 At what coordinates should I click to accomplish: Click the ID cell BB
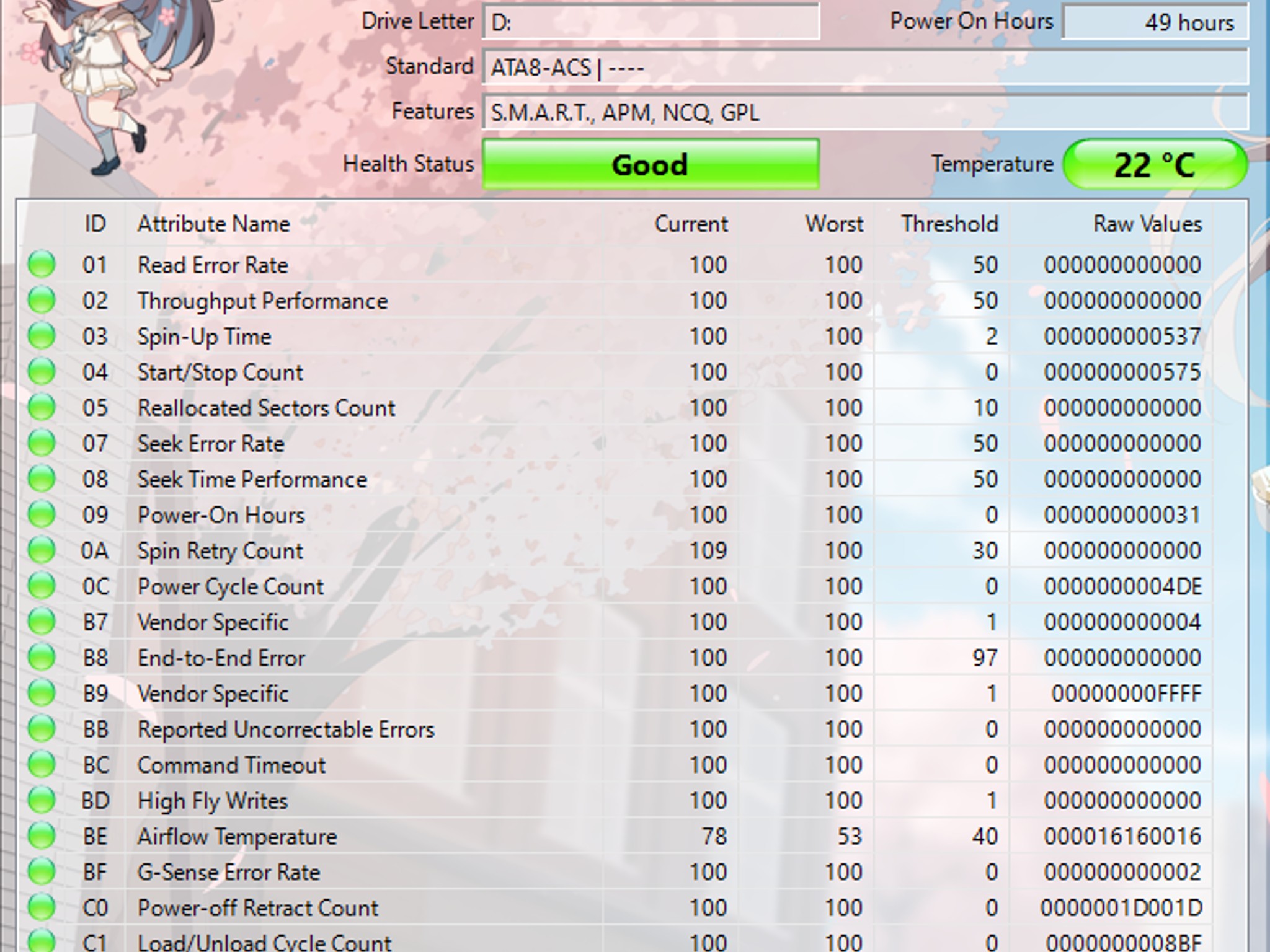coord(95,729)
